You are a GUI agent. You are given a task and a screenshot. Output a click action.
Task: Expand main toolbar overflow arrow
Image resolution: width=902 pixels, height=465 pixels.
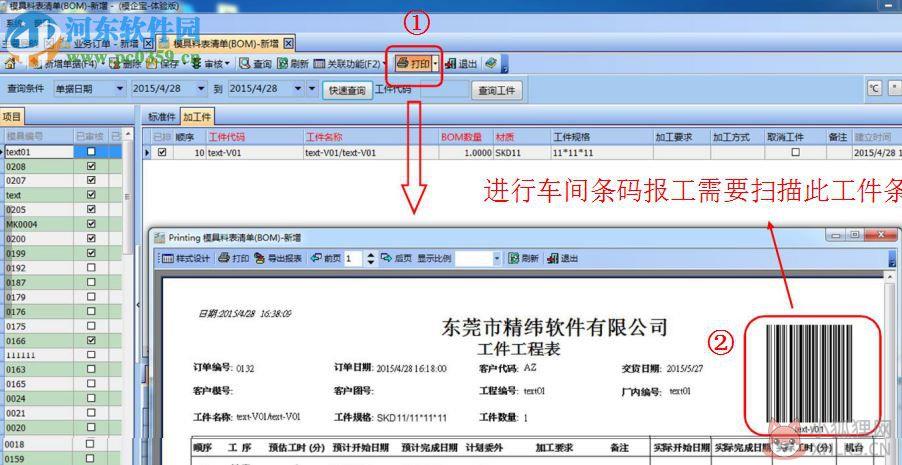[x=504, y=64]
